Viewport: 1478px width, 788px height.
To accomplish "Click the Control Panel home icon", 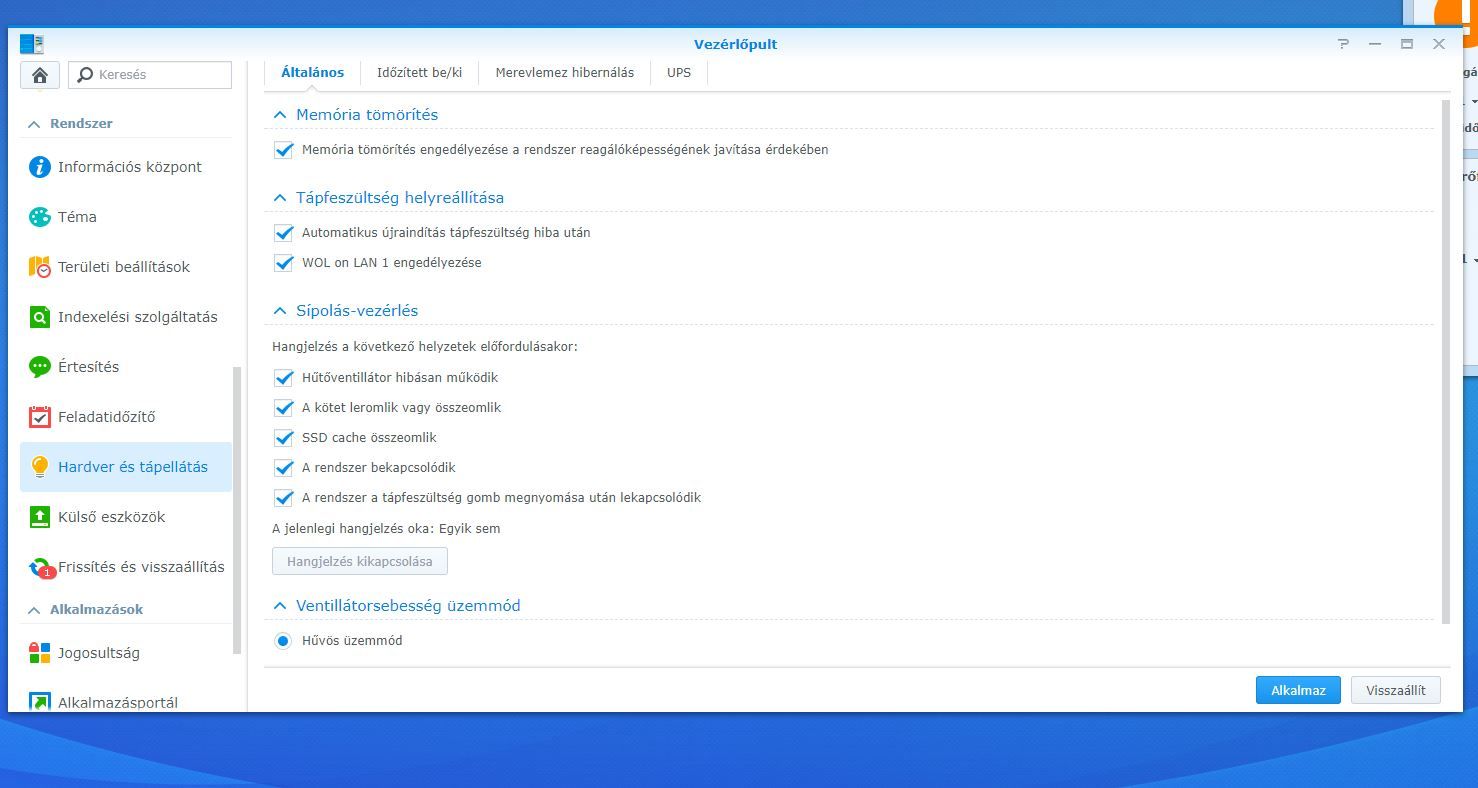I will coord(40,75).
